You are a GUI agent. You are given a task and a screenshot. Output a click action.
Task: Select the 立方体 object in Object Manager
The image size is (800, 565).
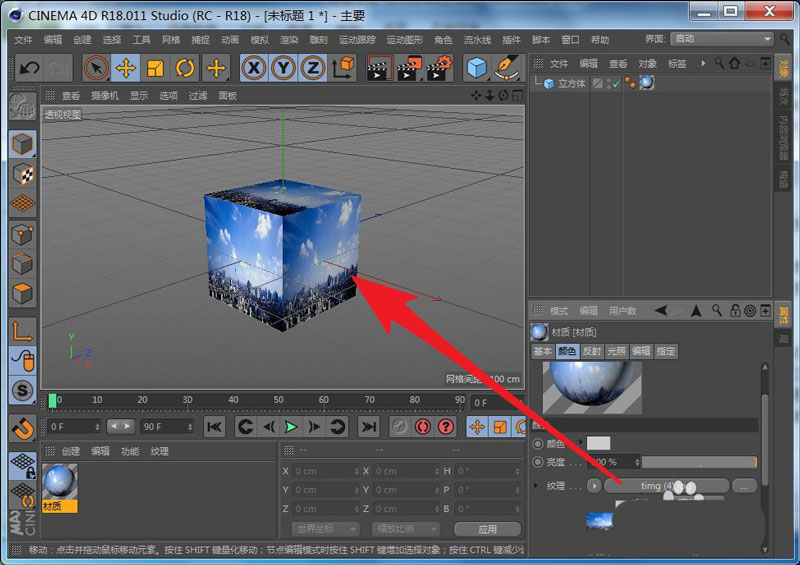click(571, 83)
